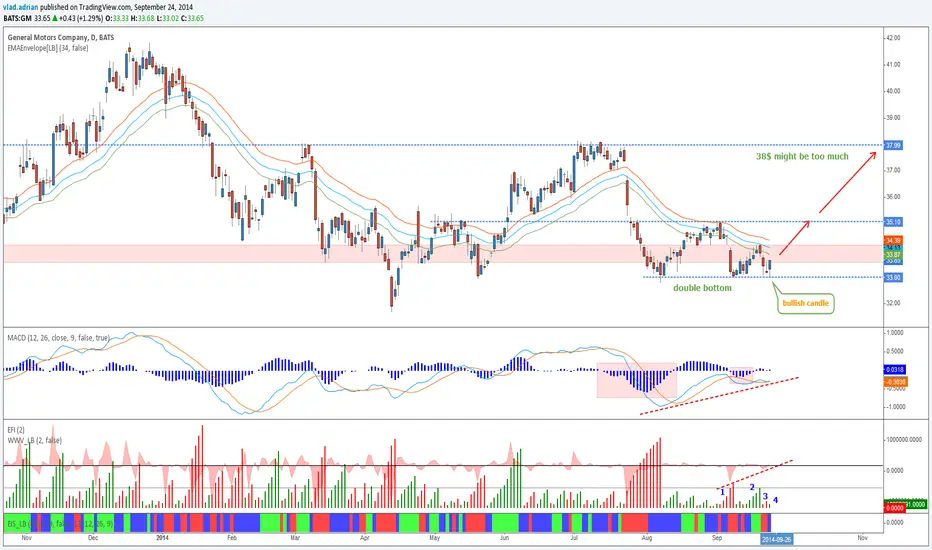Click the -1.0000 MACD scale label
932x550 pixels.
(895, 407)
